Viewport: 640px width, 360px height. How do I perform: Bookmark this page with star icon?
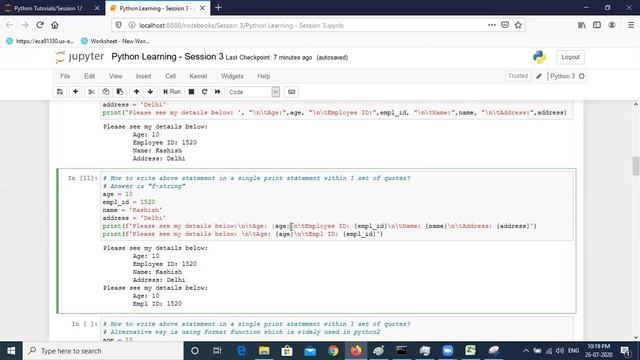518,25
